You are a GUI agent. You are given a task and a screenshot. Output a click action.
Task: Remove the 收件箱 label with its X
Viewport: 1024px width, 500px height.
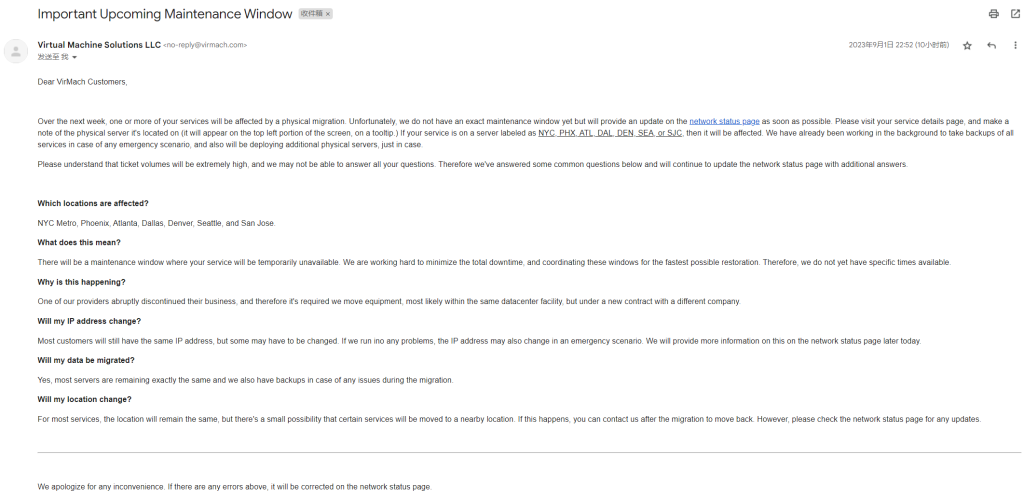327,14
